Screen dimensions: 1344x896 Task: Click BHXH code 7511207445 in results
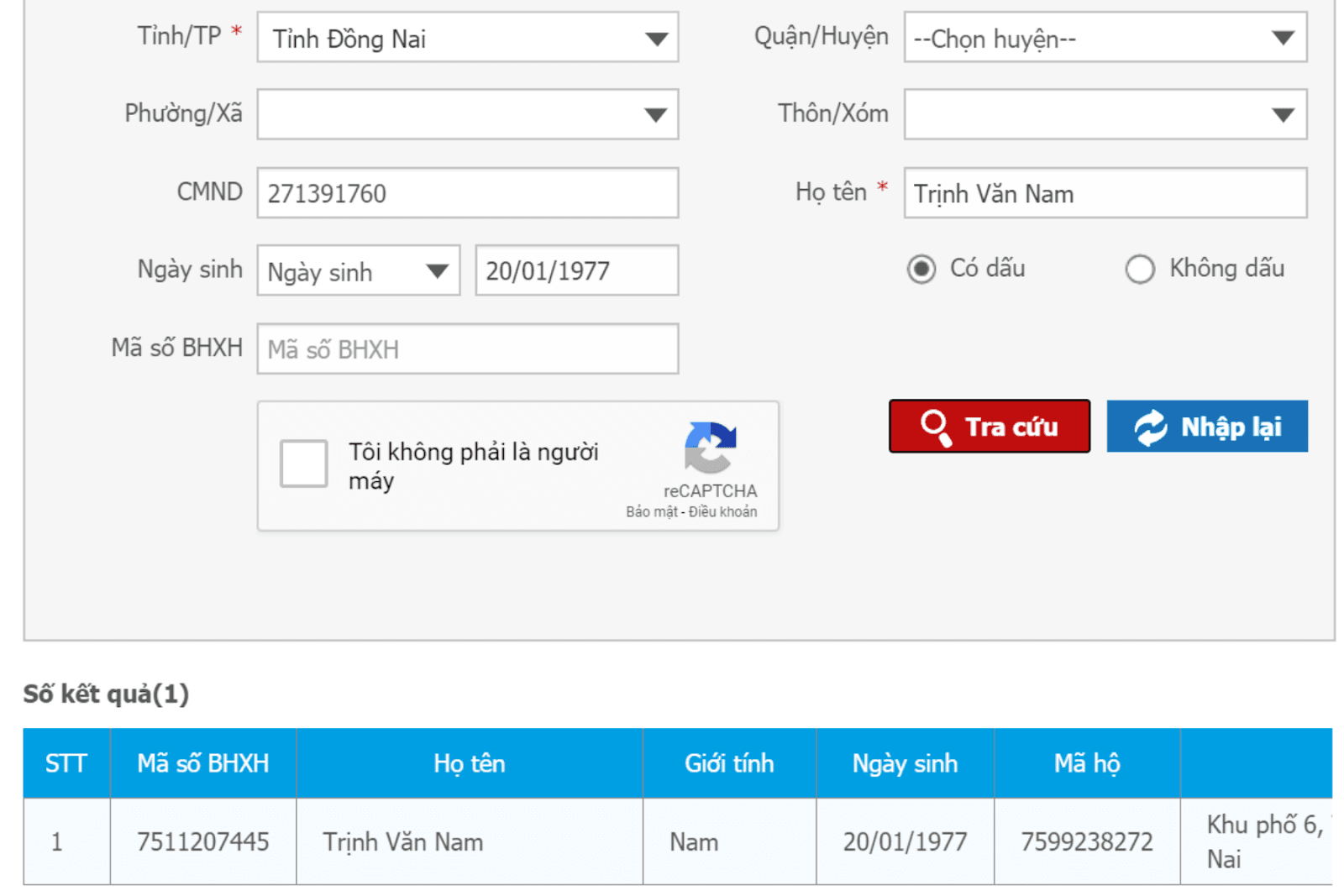click(x=203, y=841)
